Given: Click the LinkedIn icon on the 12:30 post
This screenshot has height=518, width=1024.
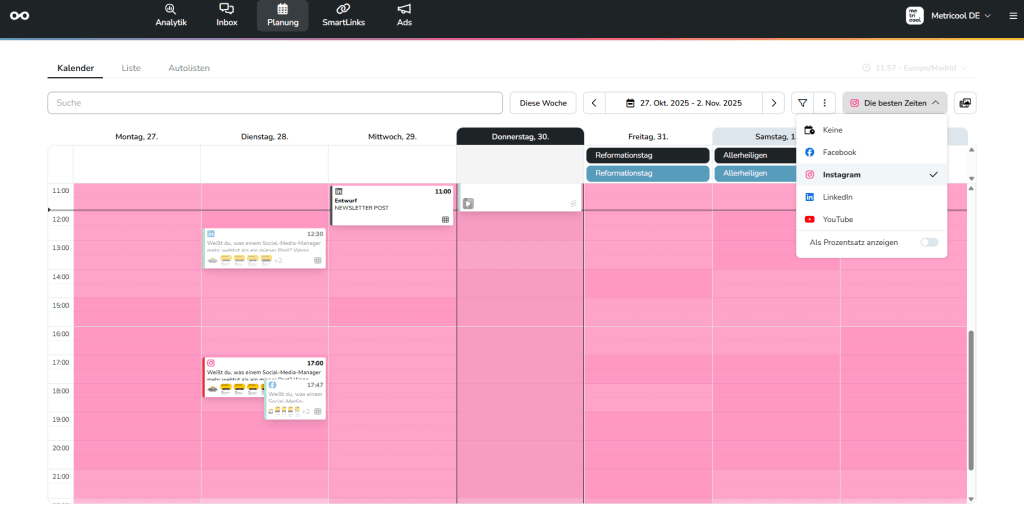Looking at the screenshot, I should click(x=211, y=233).
